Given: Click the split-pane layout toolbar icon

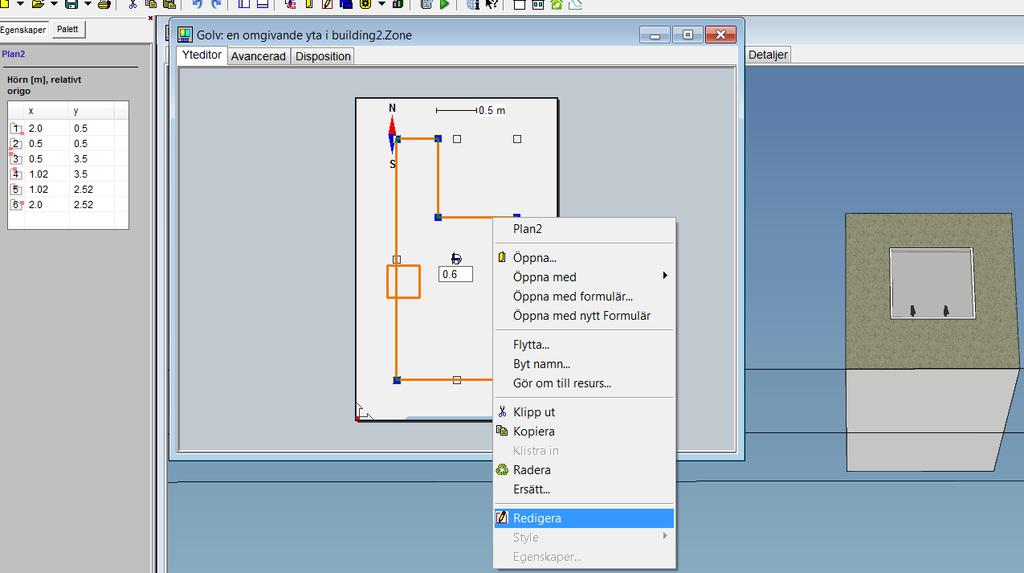Looking at the screenshot, I should point(244,4).
